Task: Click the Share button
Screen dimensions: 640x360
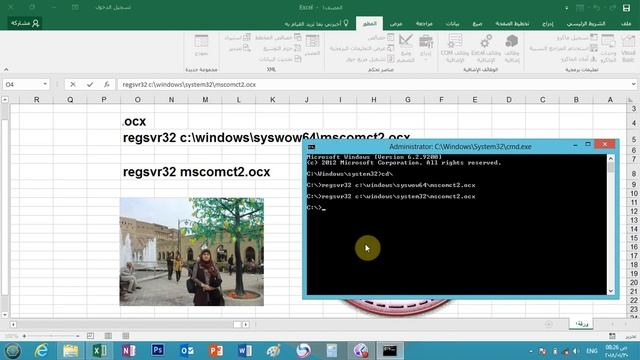Action: [x=24, y=23]
